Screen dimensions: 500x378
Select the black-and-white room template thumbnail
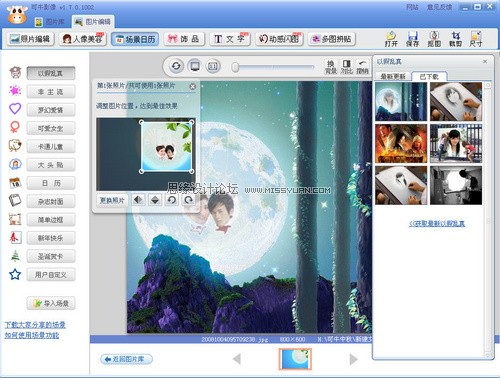click(x=456, y=186)
